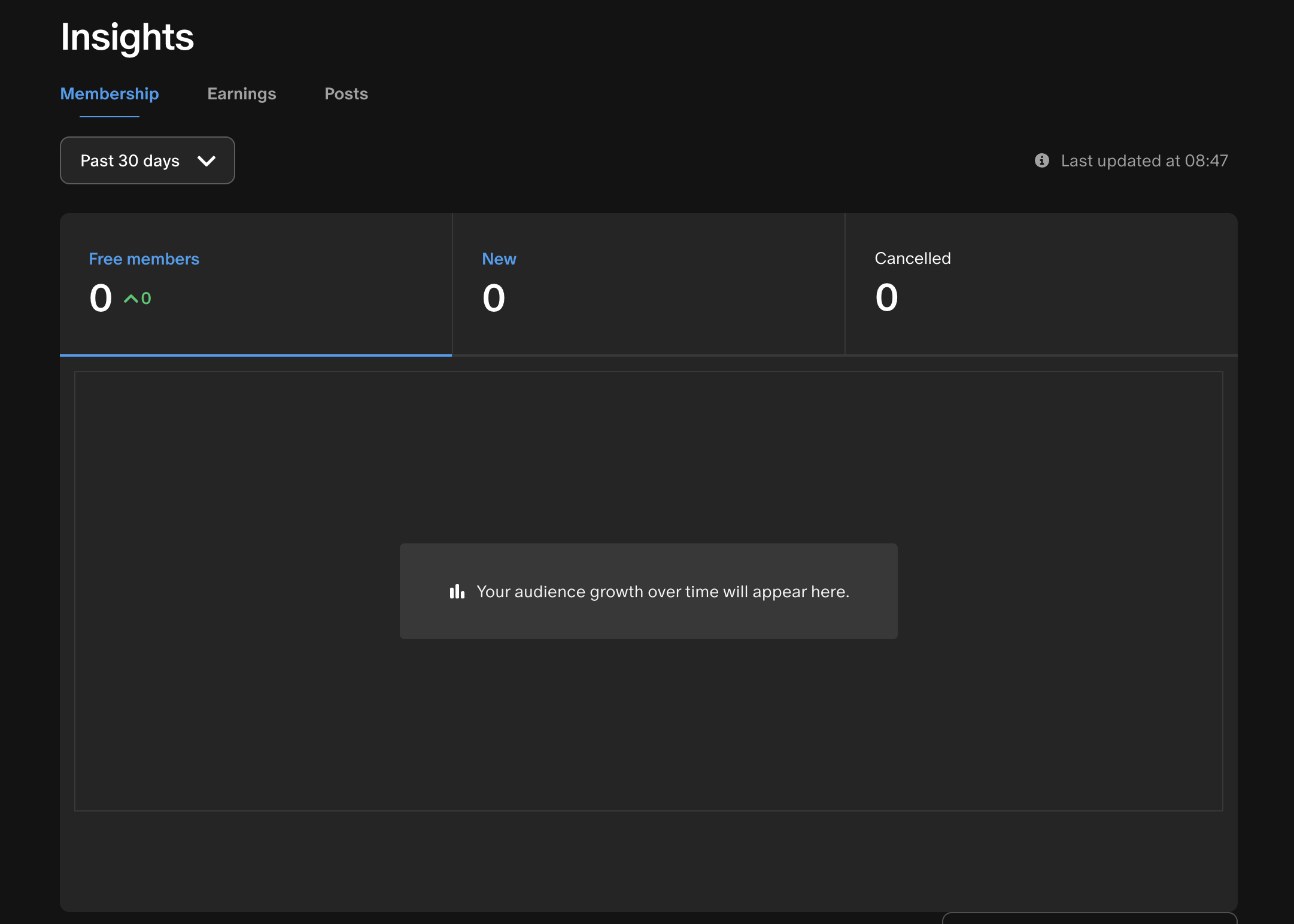Click the Insights page heading
The width and height of the screenshot is (1294, 924).
click(x=127, y=37)
